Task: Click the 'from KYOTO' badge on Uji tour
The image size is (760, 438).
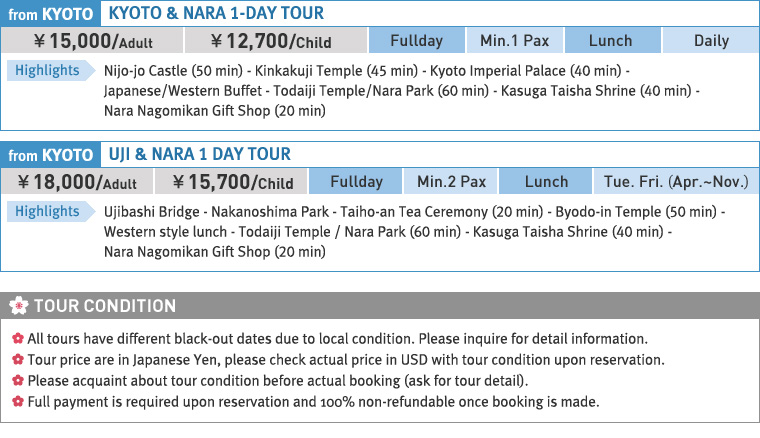Action: coord(50,155)
